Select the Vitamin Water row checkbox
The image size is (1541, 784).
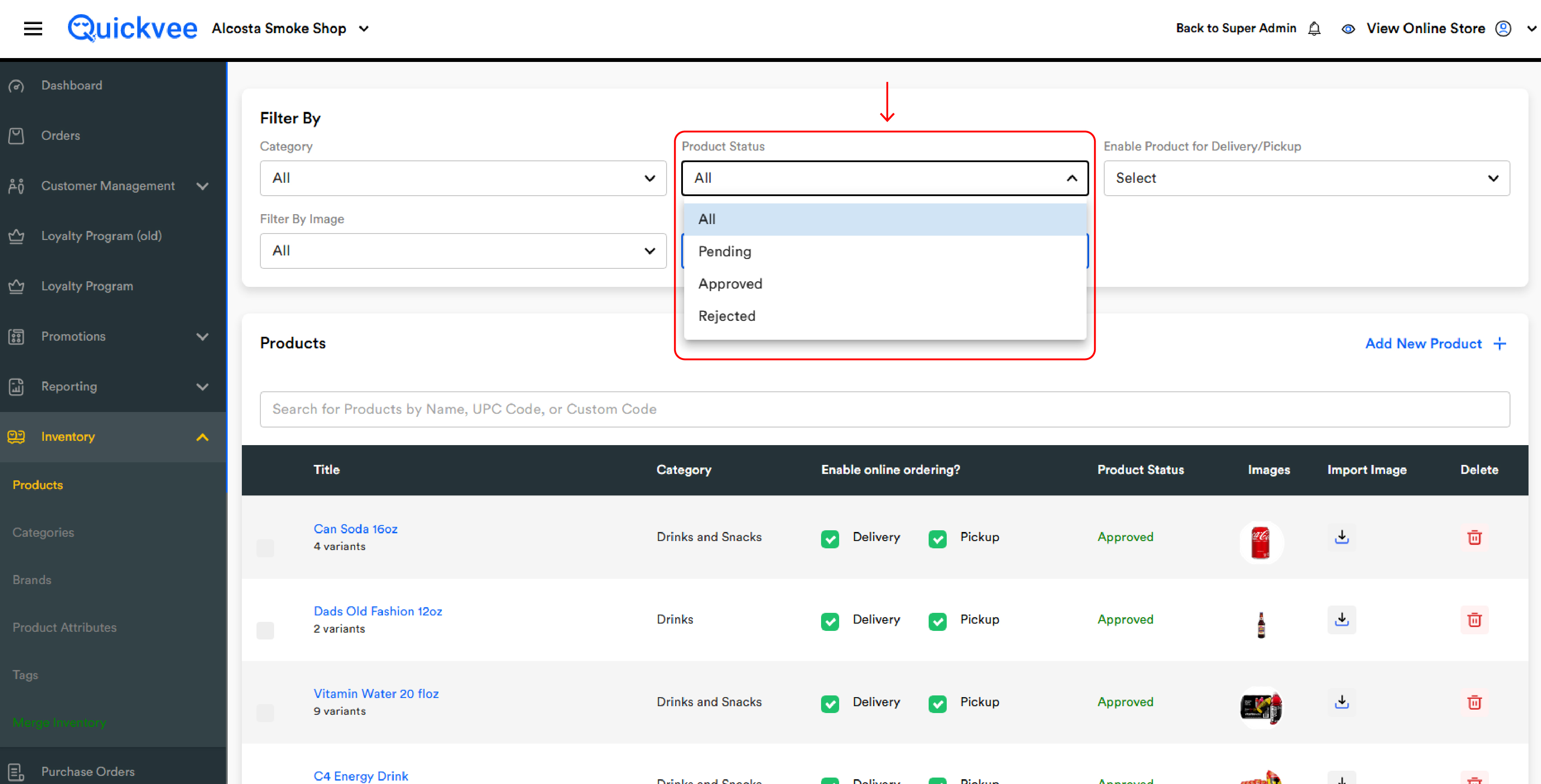(x=265, y=713)
